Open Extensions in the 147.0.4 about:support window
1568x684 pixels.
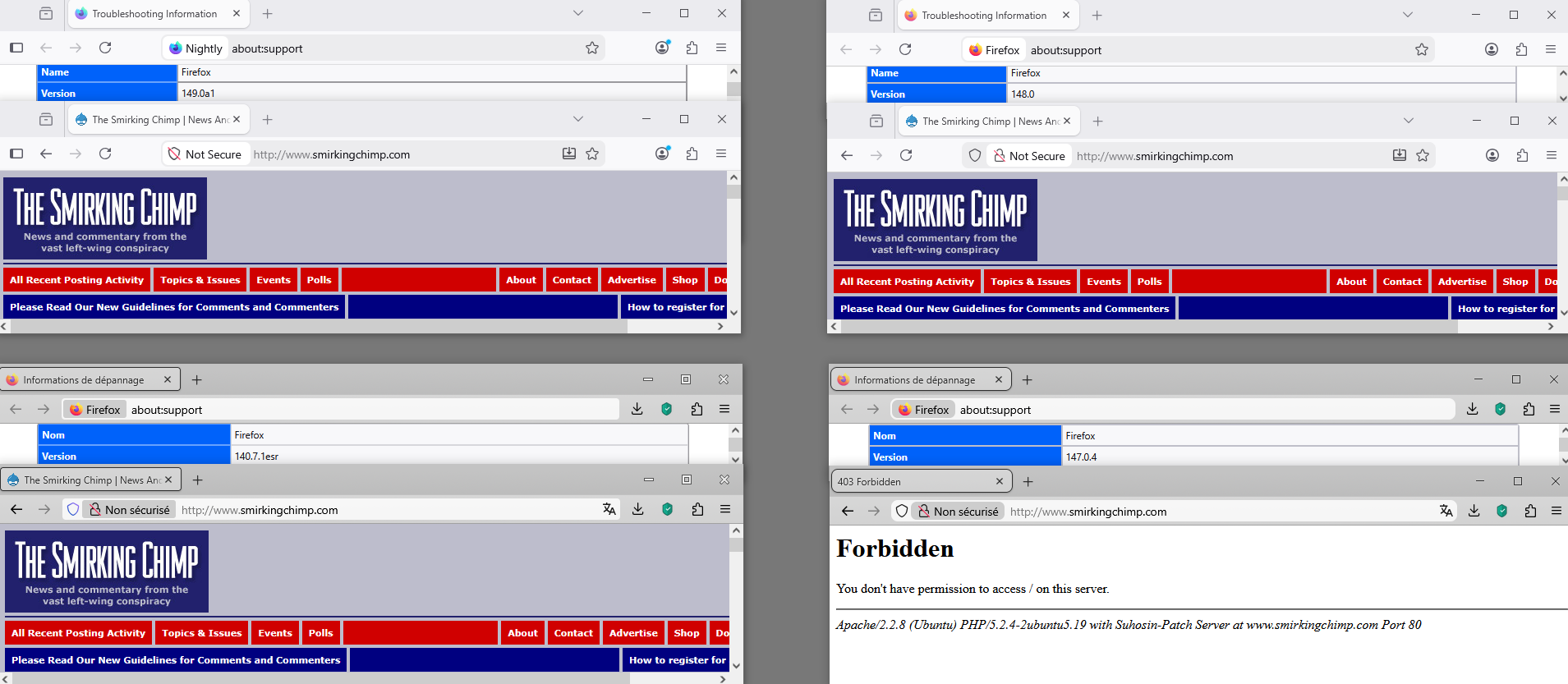click(1529, 409)
